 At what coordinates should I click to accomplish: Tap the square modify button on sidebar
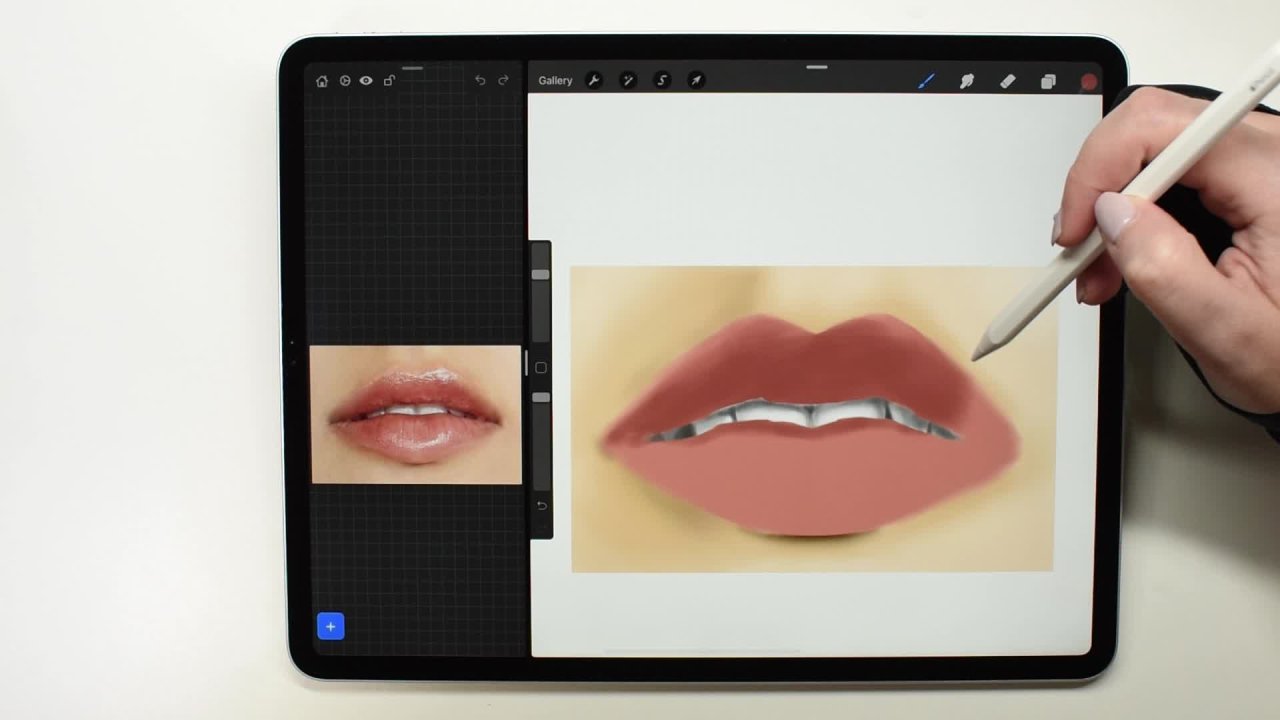point(541,368)
